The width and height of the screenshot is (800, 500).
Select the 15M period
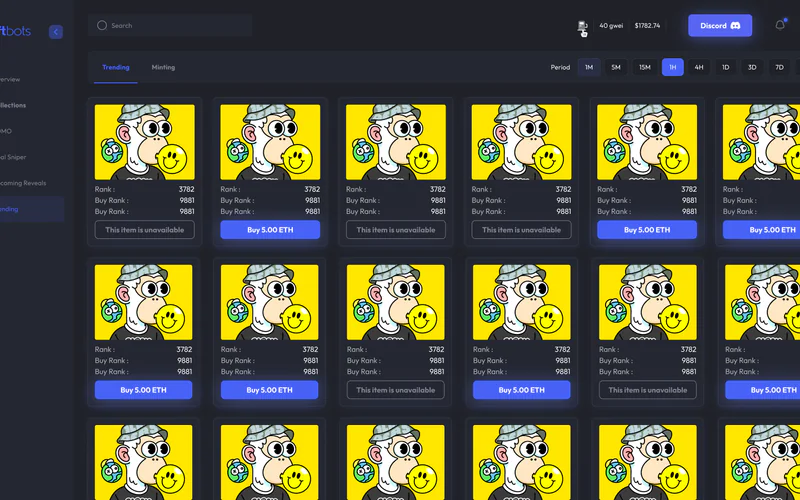(645, 67)
